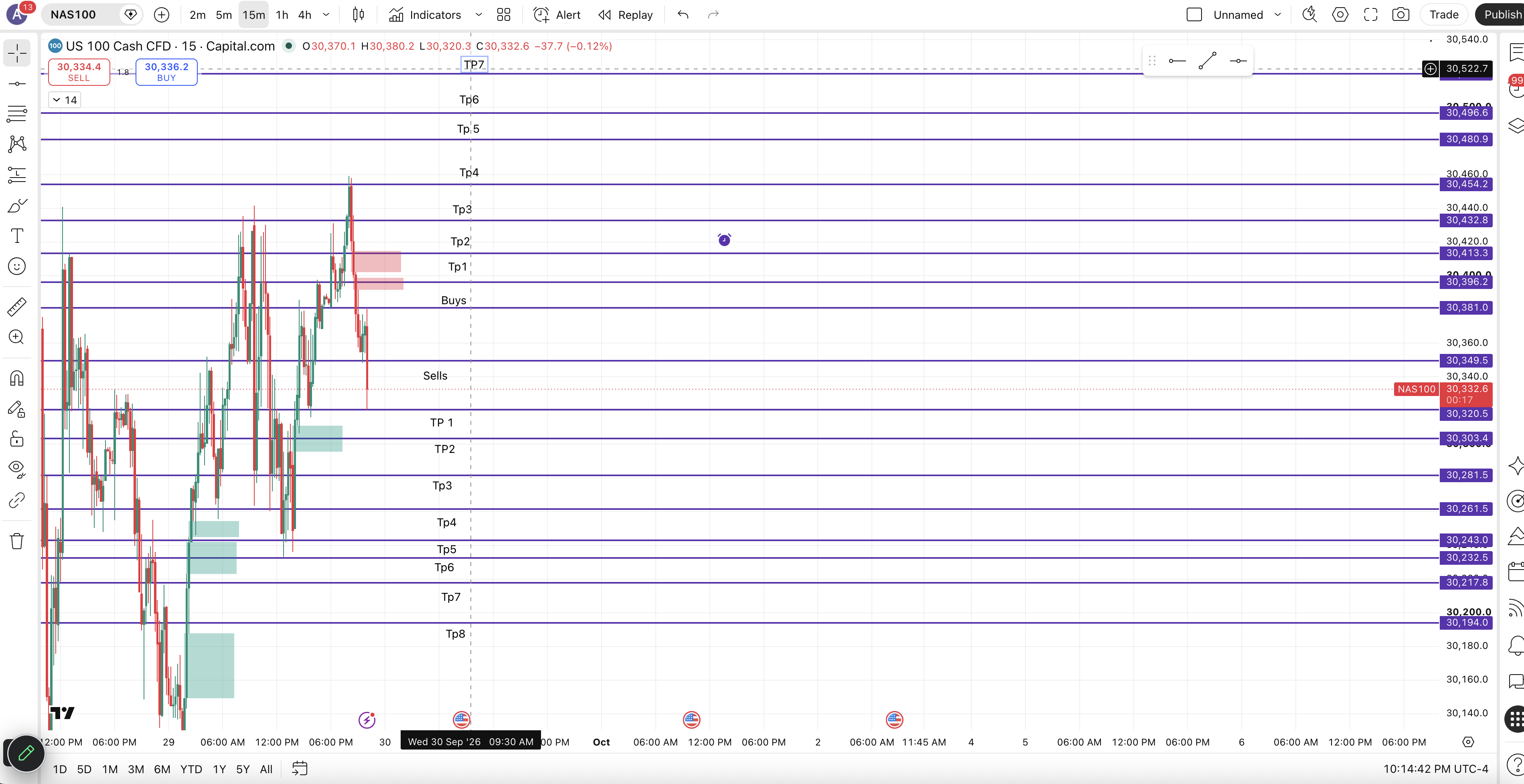Image resolution: width=1524 pixels, height=784 pixels.
Task: Select the 15m timeframe
Action: pos(254,15)
